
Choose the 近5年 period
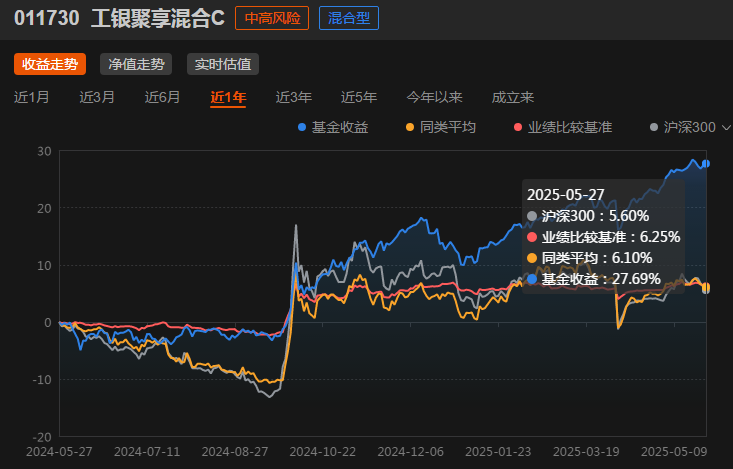tap(359, 97)
